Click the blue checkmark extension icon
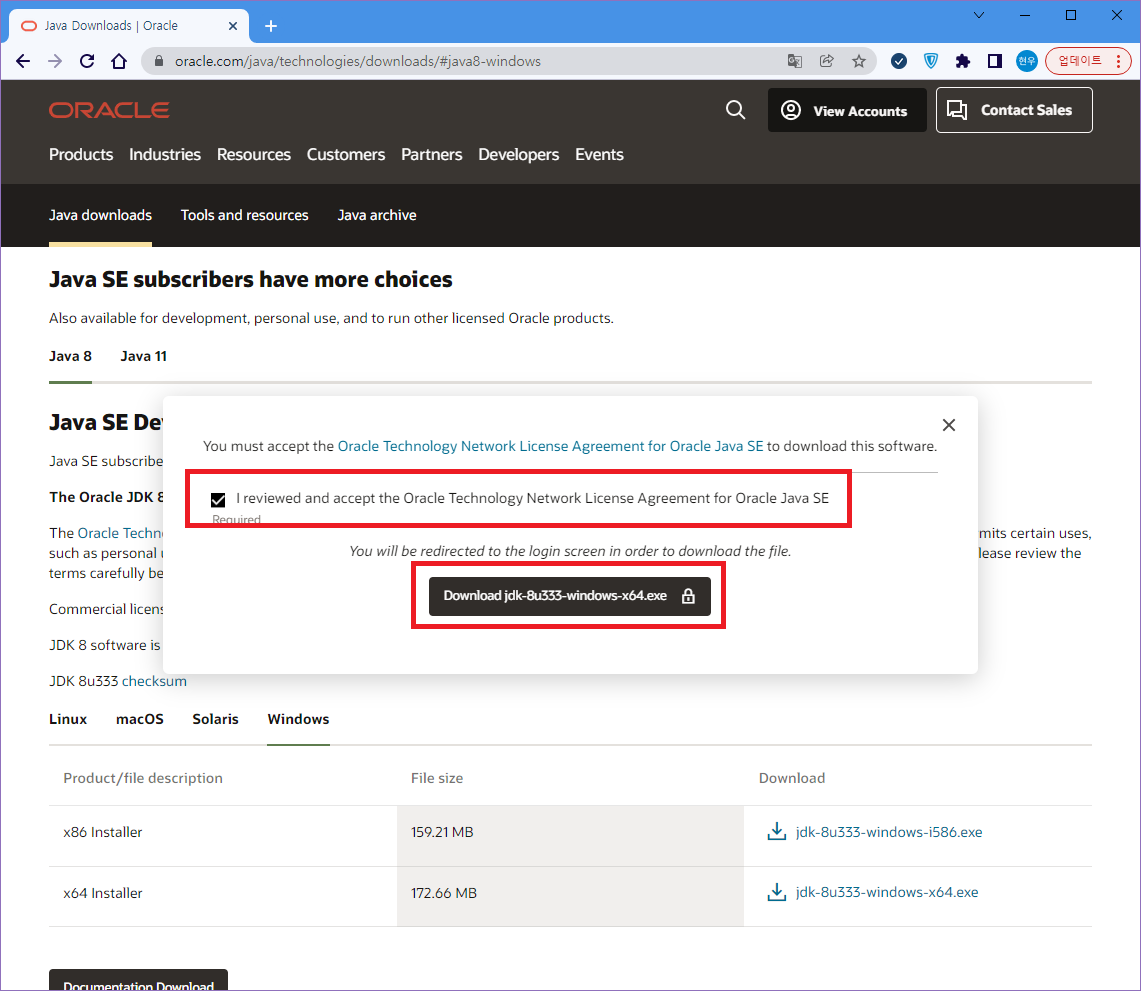This screenshot has height=991, width=1141. 899,61
